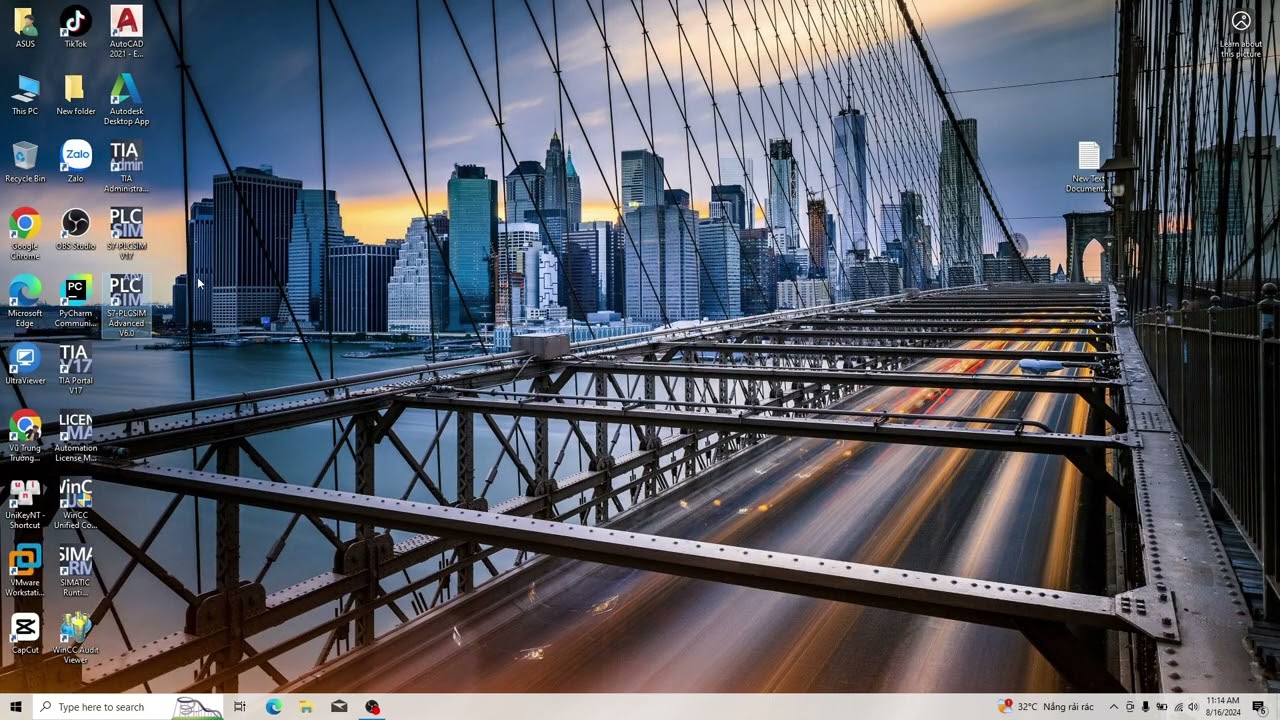Select the TIA Administrator shortcut
Viewport: 1280px width, 720px height.
click(x=126, y=167)
